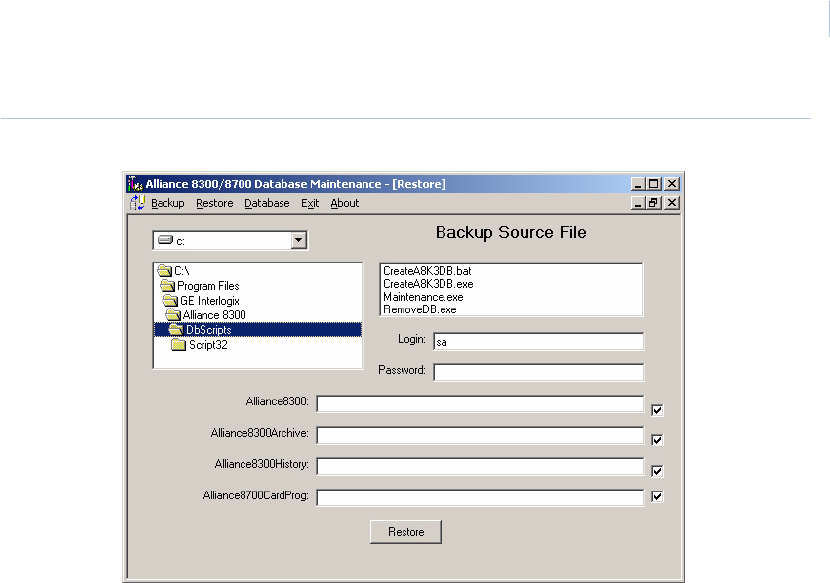Click the Script32 folder icon
This screenshot has width=830, height=583.
click(179, 345)
